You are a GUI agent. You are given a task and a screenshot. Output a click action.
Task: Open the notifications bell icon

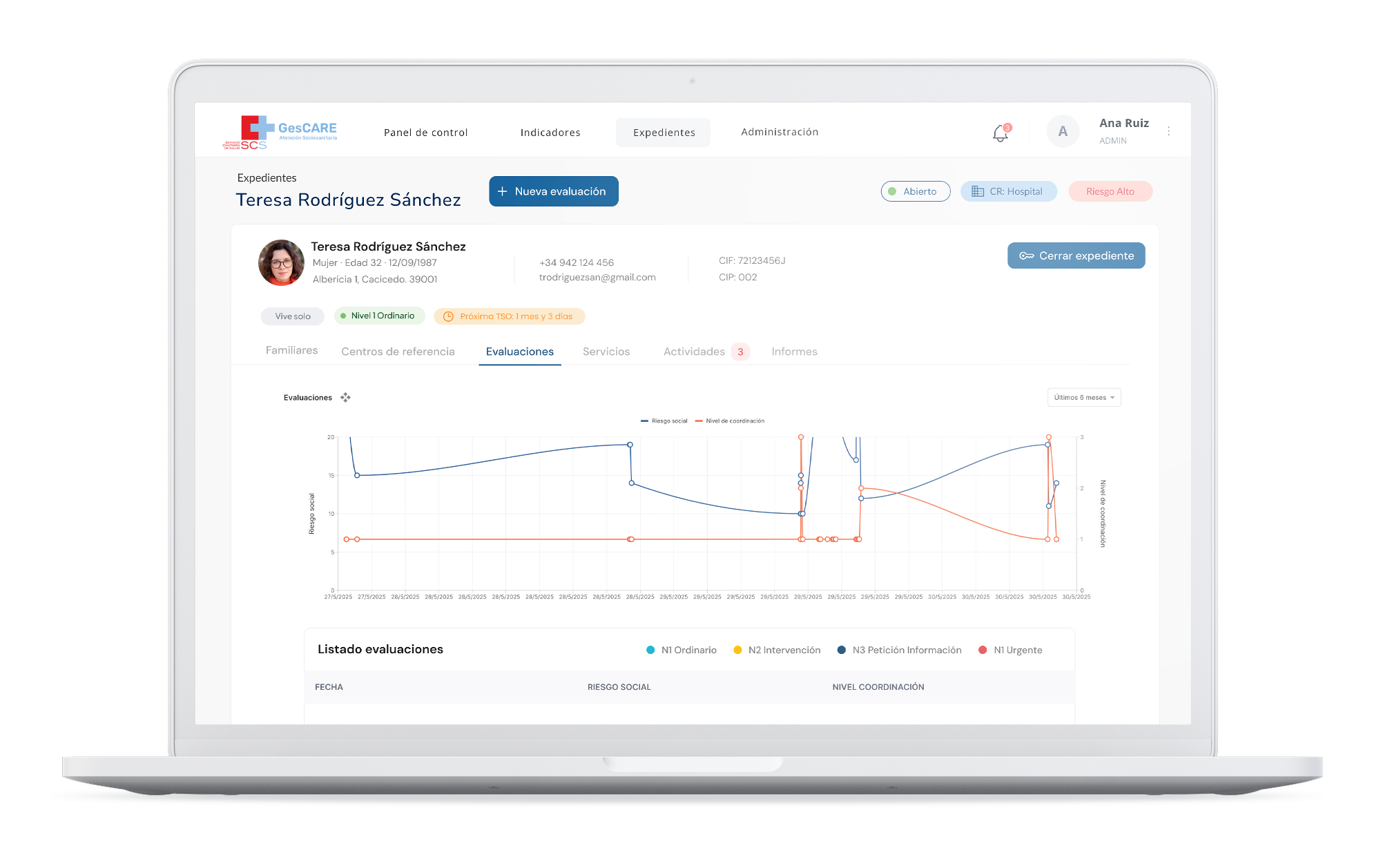coord(1000,133)
